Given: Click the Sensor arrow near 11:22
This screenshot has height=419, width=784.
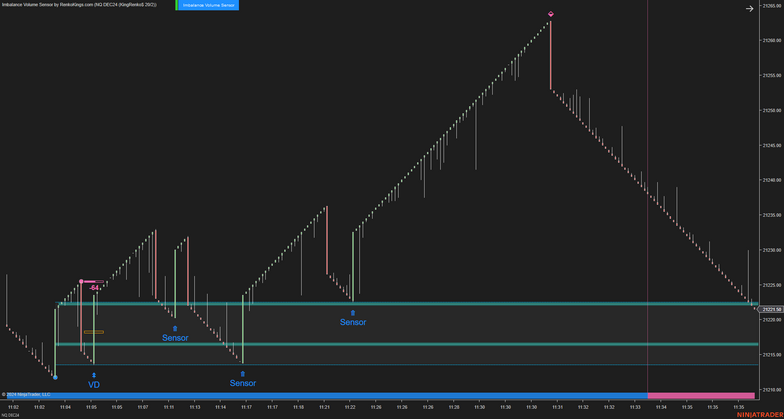Looking at the screenshot, I should pyautogui.click(x=352, y=313).
